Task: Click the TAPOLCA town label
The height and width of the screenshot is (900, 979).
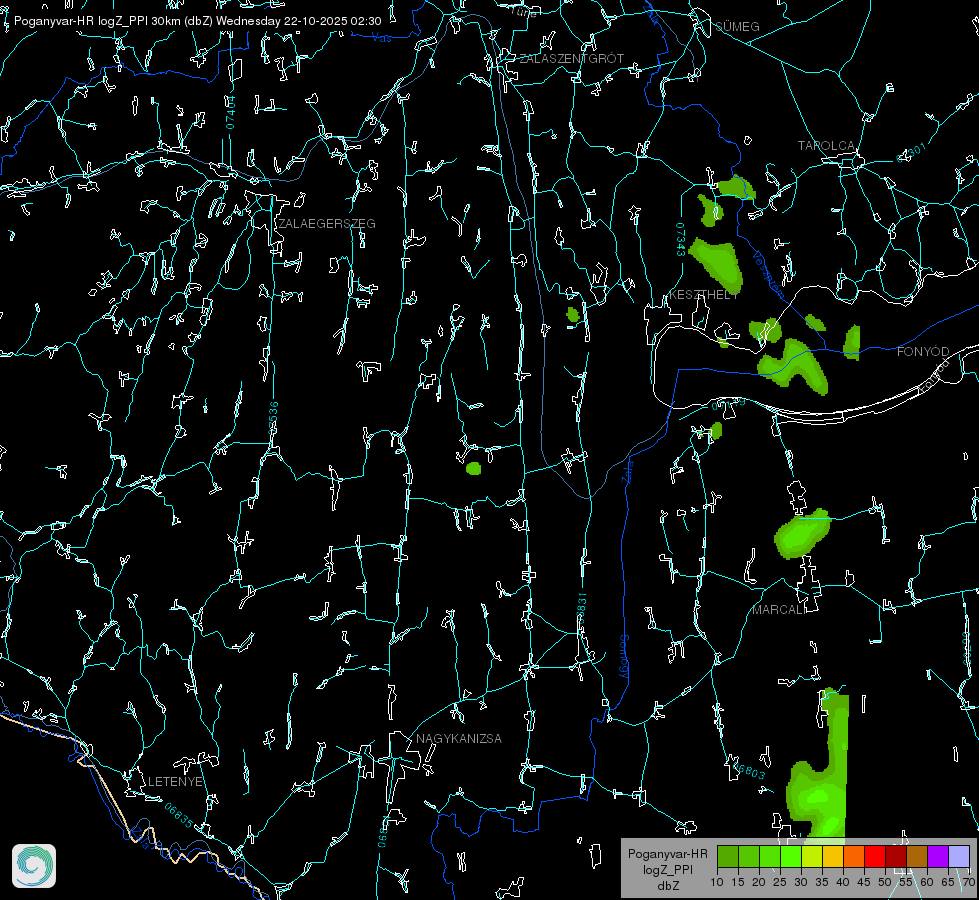Action: click(x=826, y=146)
